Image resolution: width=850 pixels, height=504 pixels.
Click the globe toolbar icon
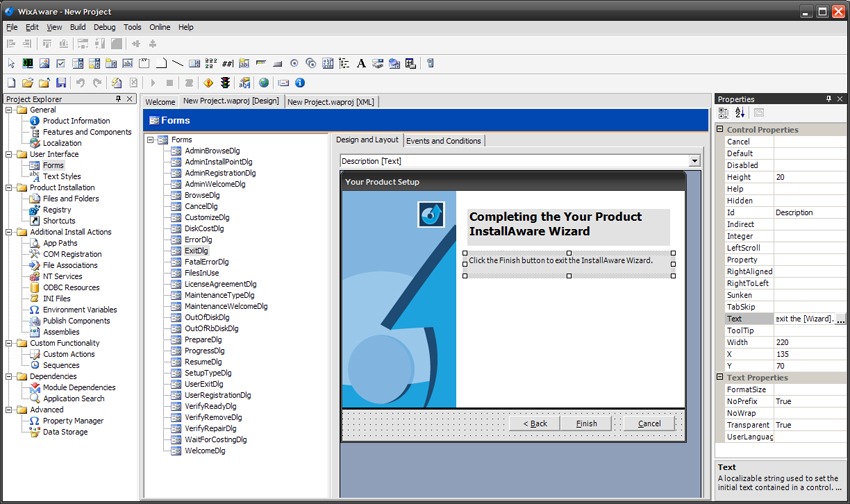[263, 83]
